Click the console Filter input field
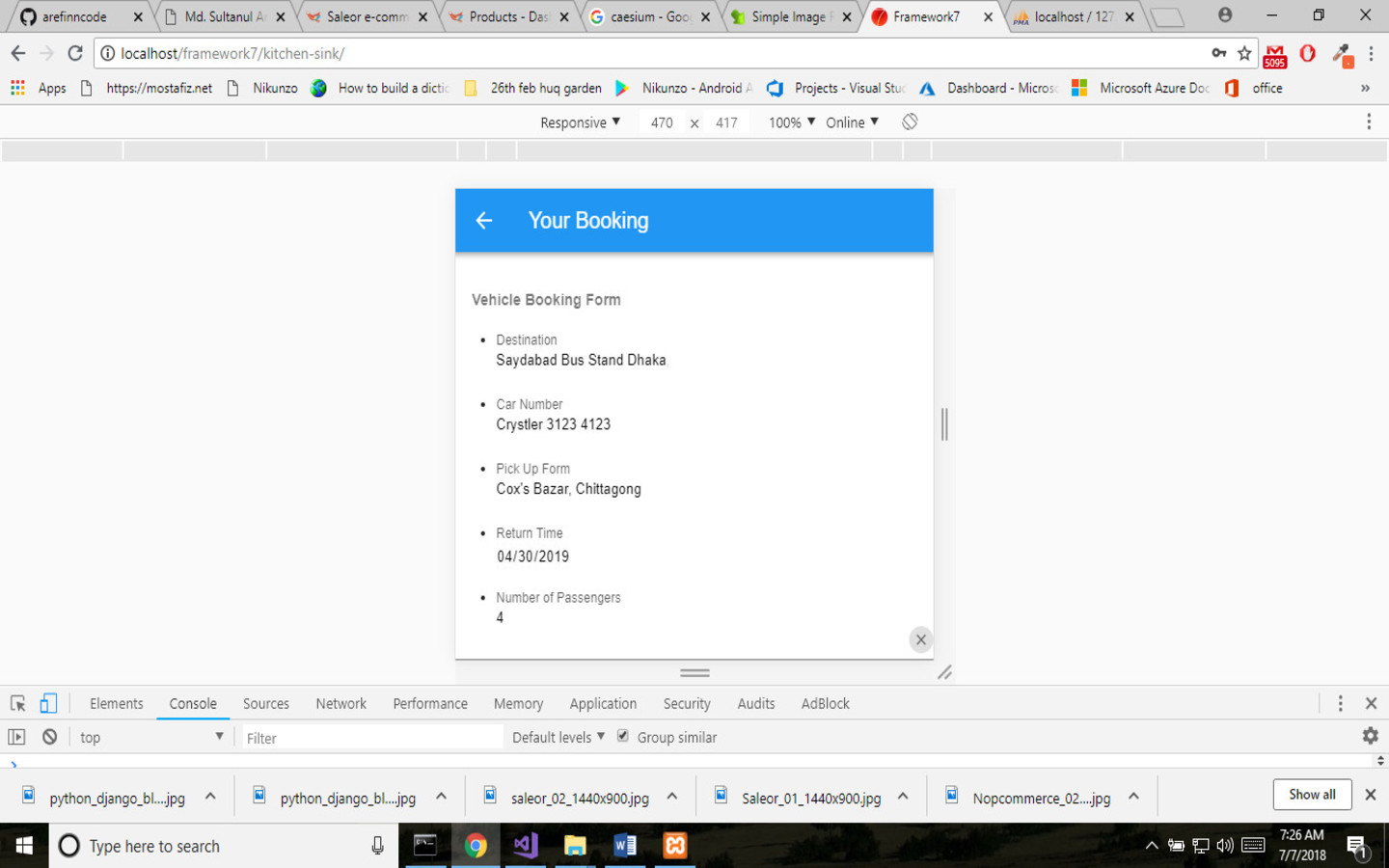 click(x=371, y=738)
